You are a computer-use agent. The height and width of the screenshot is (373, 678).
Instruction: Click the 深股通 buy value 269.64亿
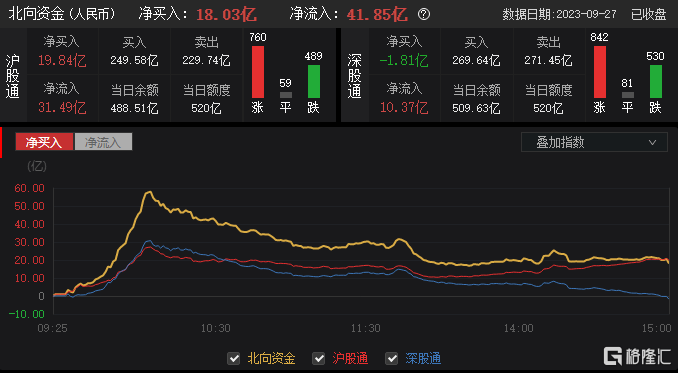point(476,61)
